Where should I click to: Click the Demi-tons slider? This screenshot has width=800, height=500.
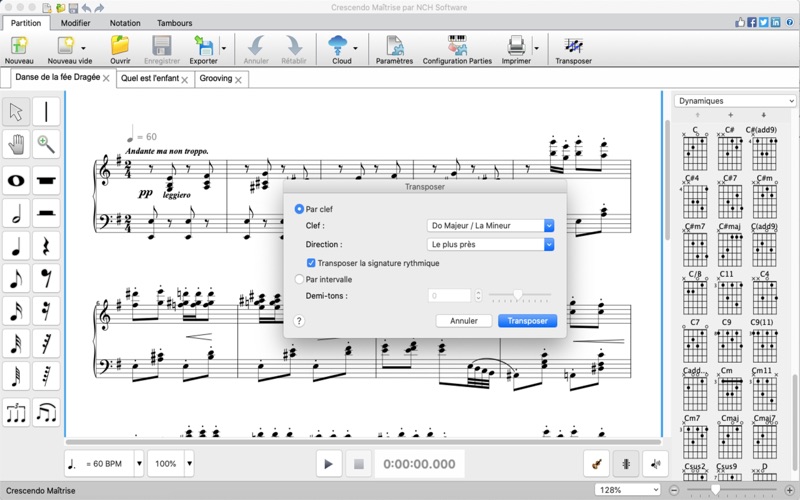pyautogui.click(x=520, y=295)
